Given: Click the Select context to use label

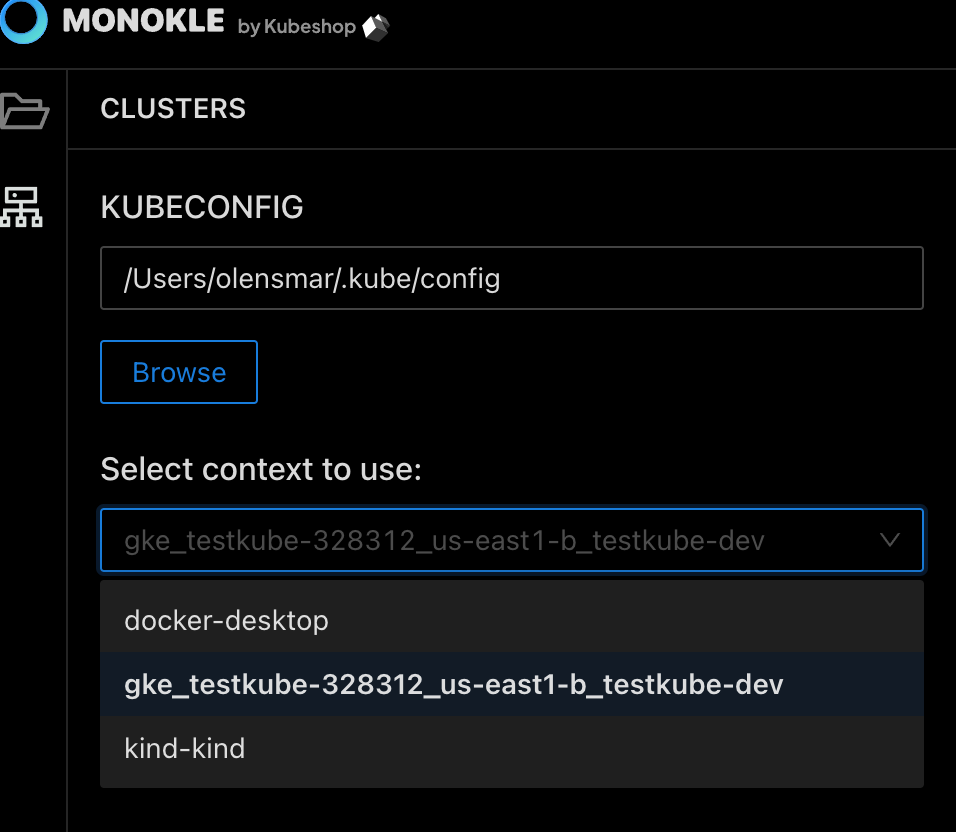Looking at the screenshot, I should [x=261, y=469].
